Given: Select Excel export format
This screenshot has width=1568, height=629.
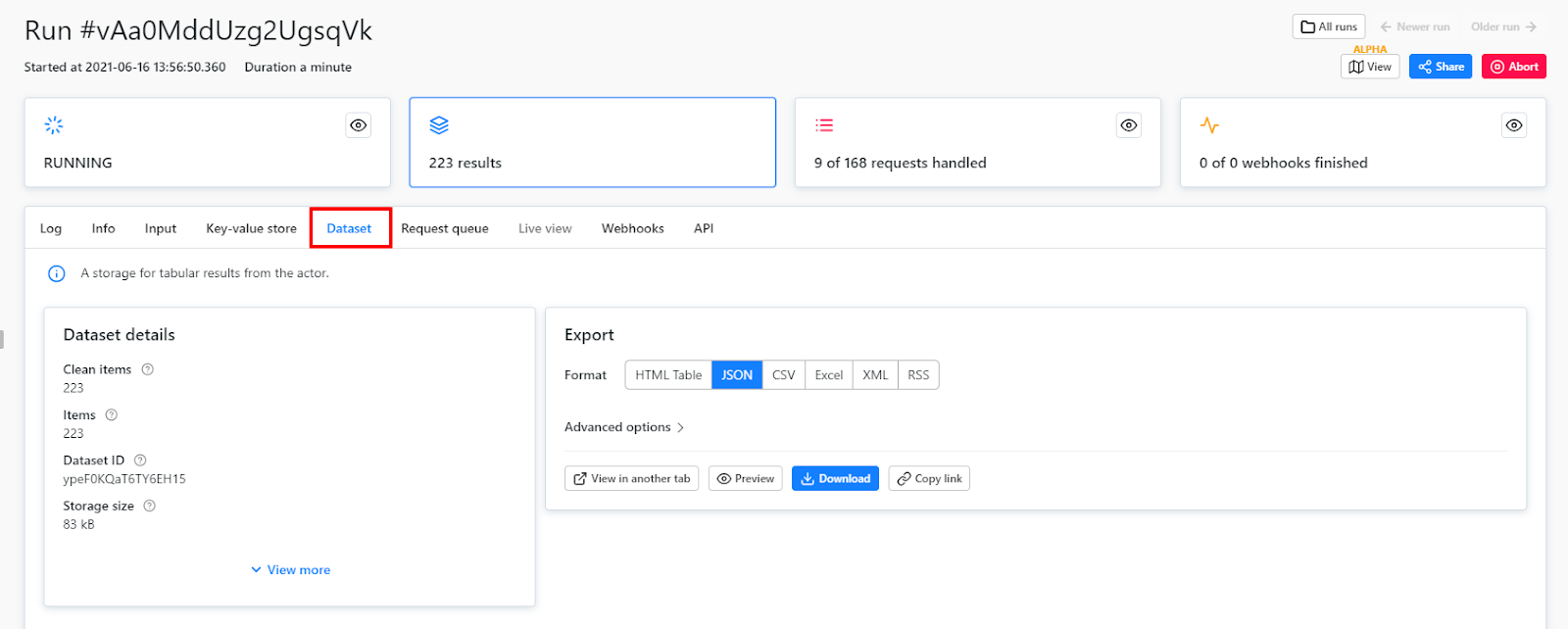Looking at the screenshot, I should point(829,375).
